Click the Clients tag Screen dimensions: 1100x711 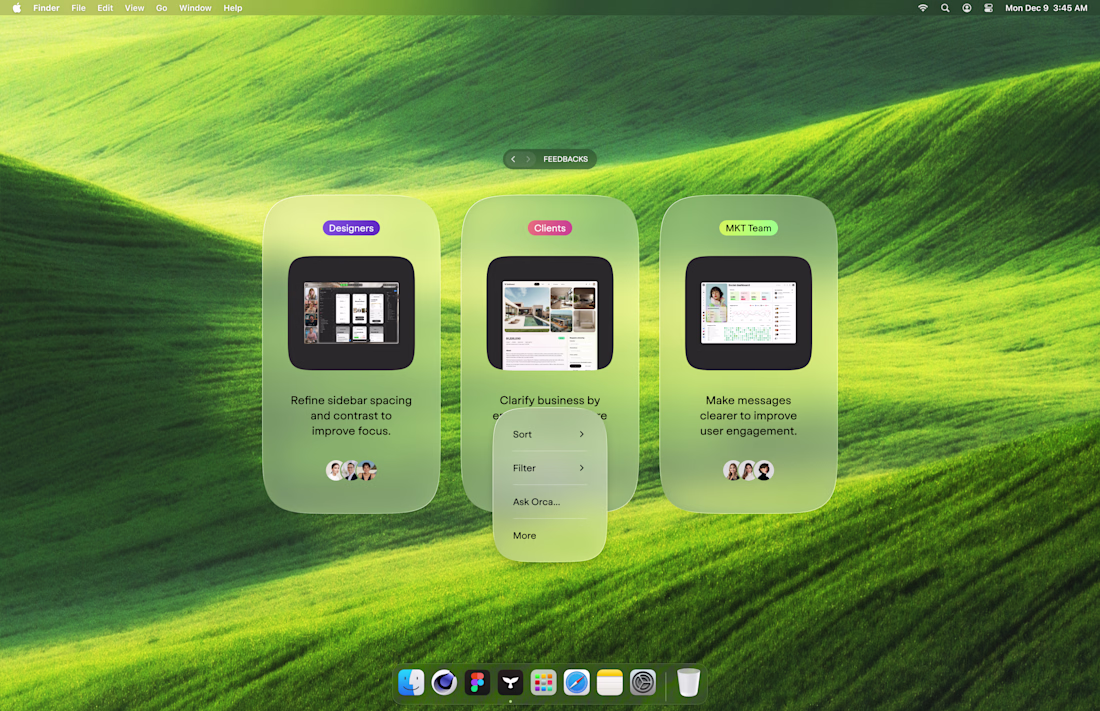(x=549, y=228)
